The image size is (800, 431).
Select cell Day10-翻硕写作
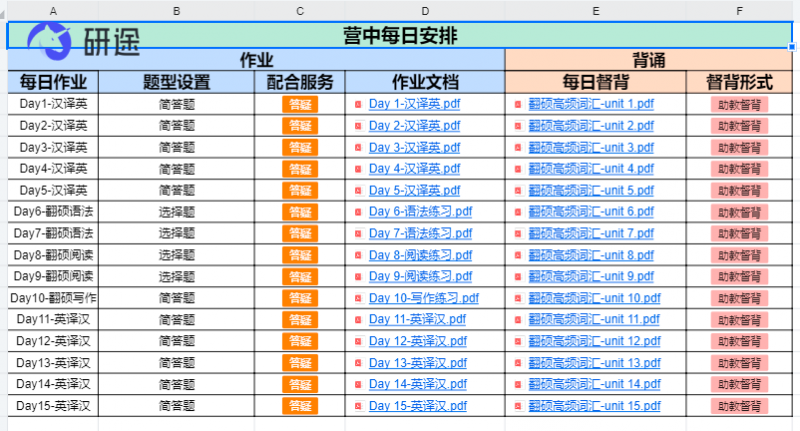[x=53, y=298]
